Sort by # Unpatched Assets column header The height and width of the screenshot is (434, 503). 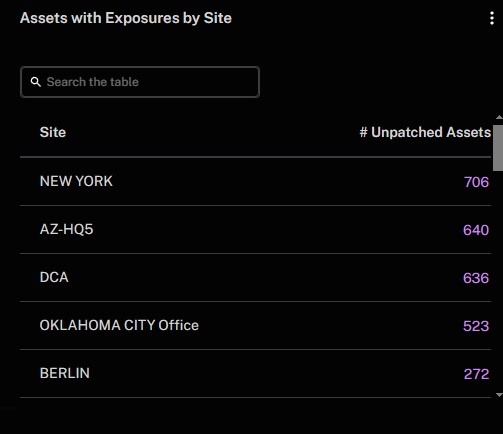[x=425, y=132]
